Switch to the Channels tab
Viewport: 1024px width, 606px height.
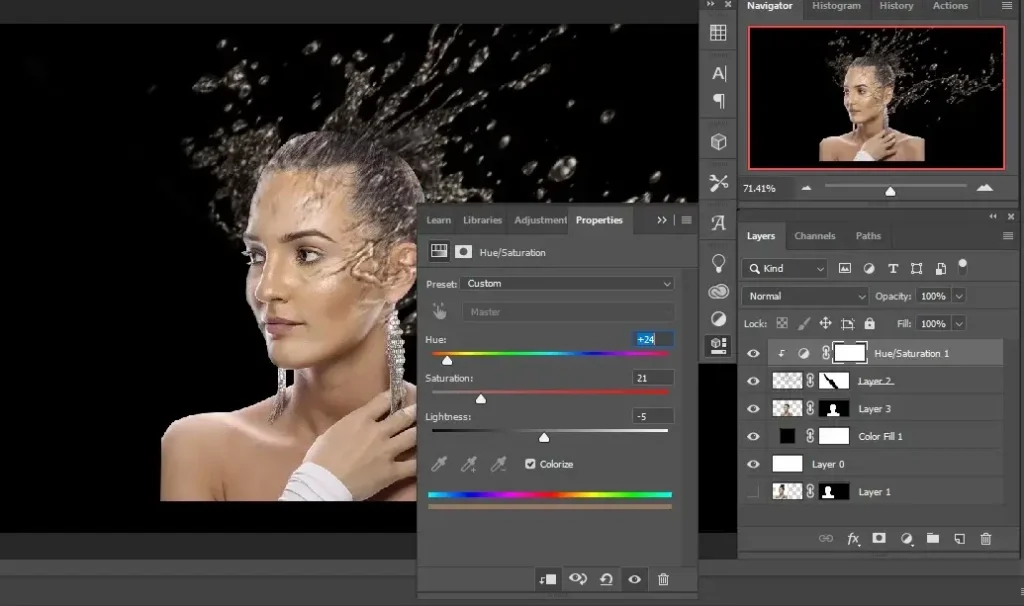tap(815, 236)
